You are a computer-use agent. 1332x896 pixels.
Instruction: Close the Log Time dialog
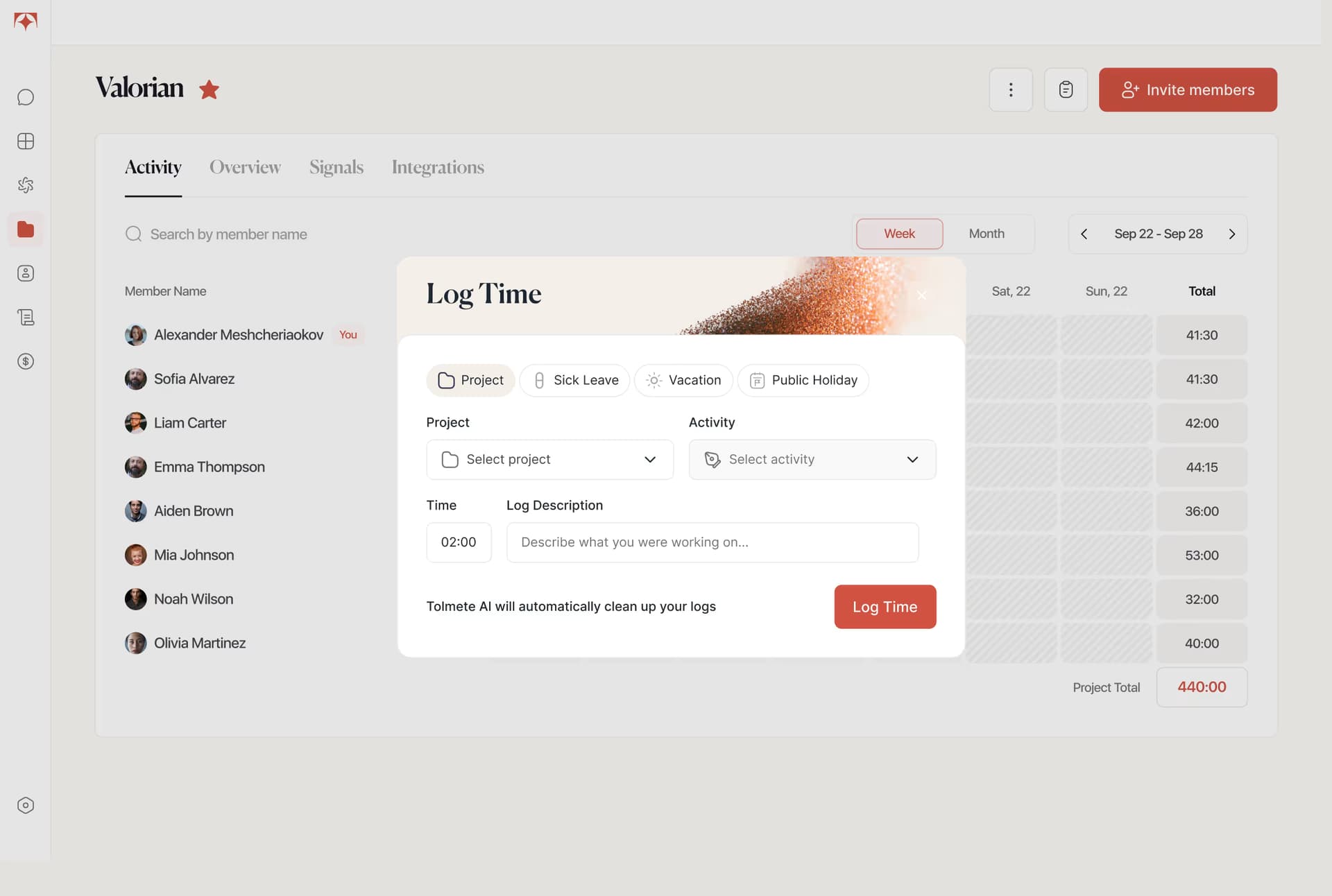pyautogui.click(x=921, y=295)
